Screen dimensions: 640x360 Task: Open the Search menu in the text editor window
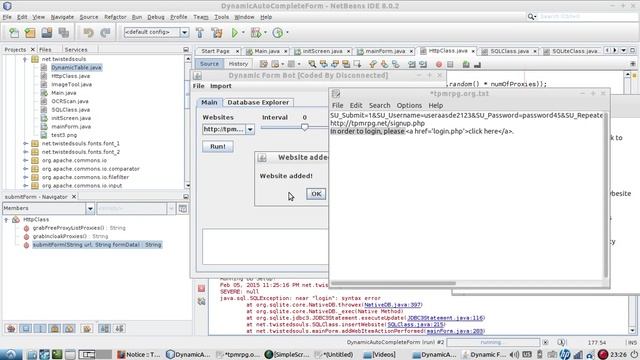click(380, 105)
